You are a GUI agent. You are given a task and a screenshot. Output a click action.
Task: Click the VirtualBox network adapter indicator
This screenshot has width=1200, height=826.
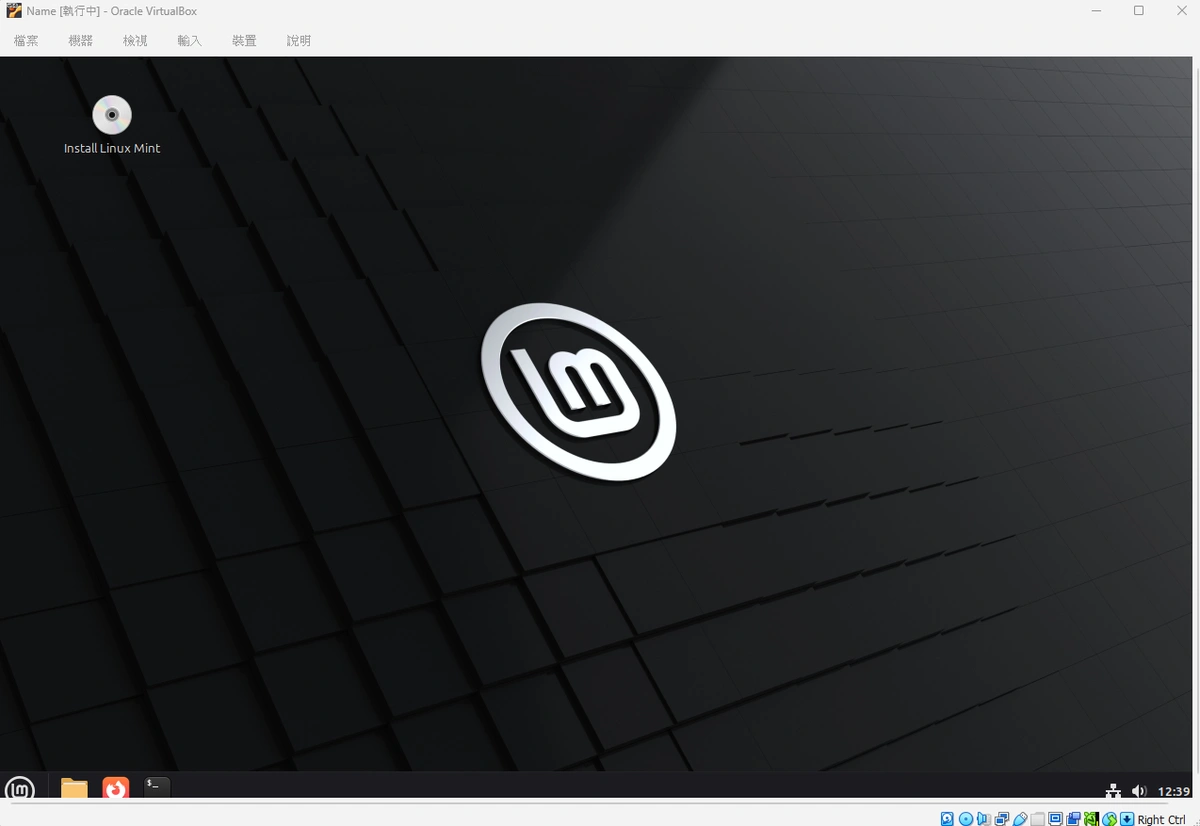pyautogui.click(x=1001, y=819)
